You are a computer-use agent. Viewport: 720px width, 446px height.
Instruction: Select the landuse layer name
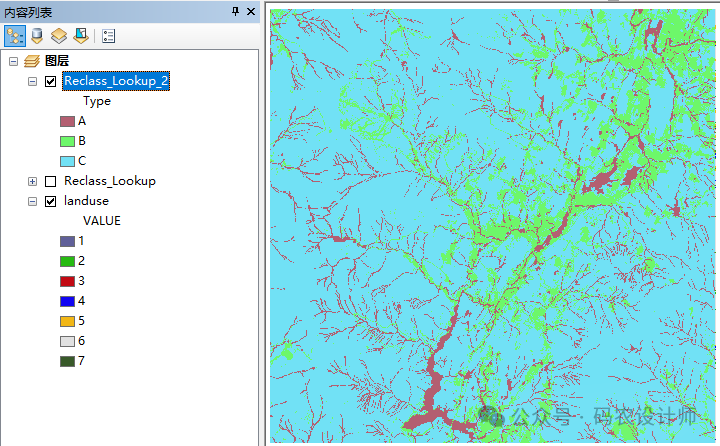pos(86,201)
